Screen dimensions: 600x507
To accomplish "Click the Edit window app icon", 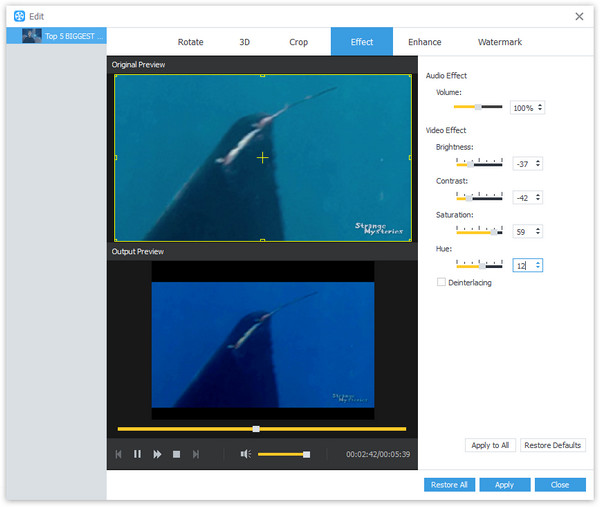I will [x=19, y=16].
